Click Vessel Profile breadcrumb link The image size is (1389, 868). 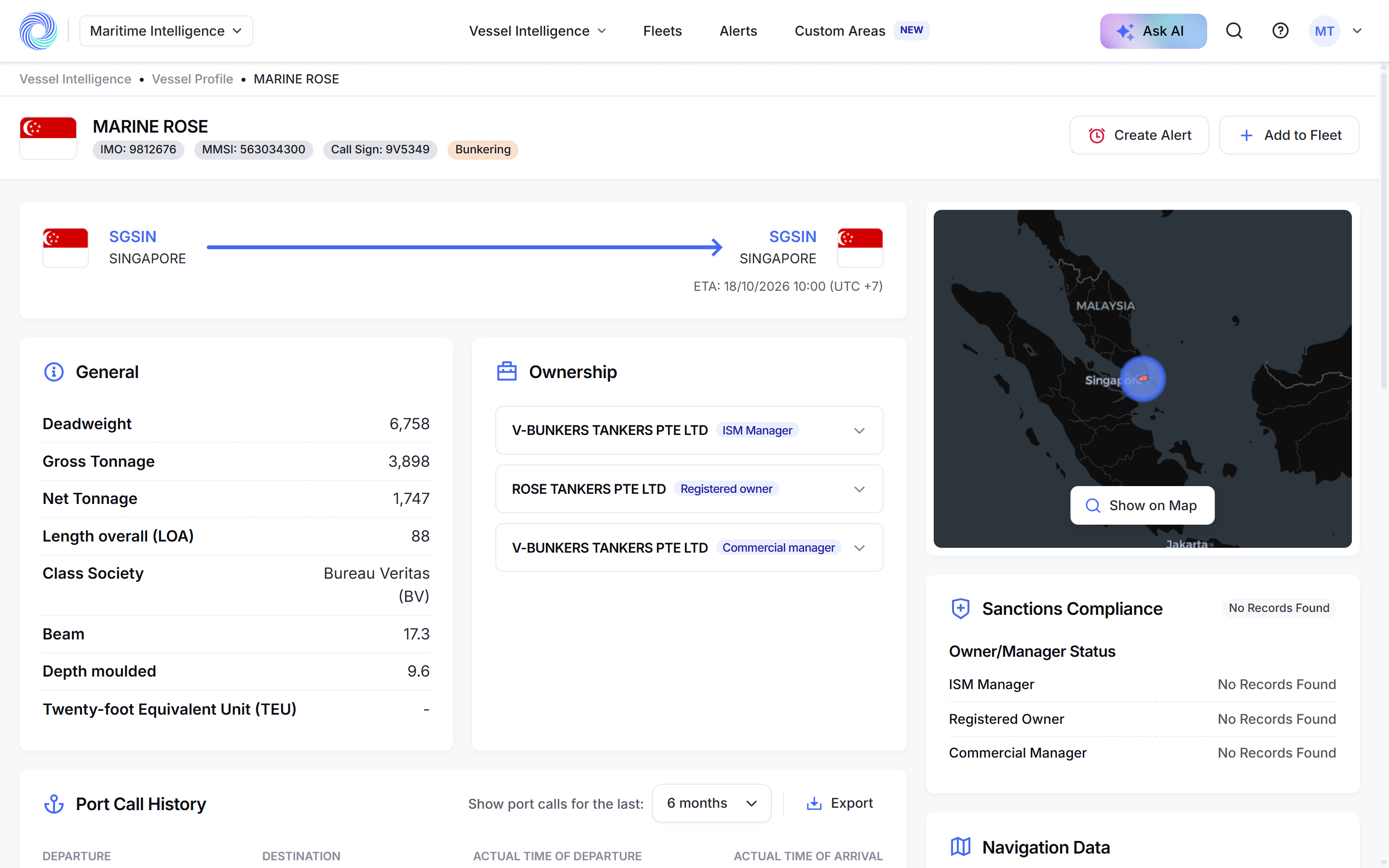pos(192,79)
